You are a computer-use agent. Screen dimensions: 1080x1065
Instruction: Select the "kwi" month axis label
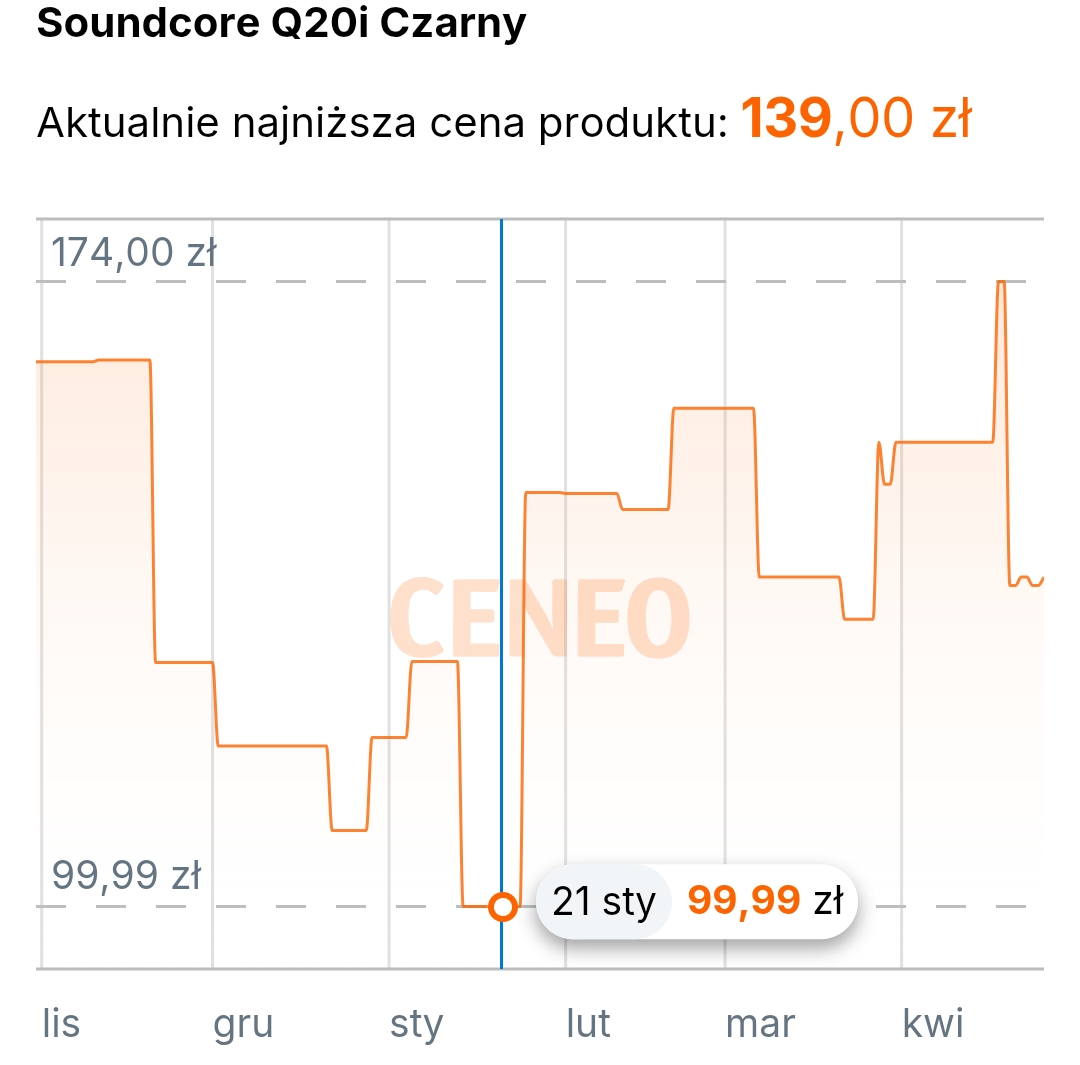(933, 1024)
